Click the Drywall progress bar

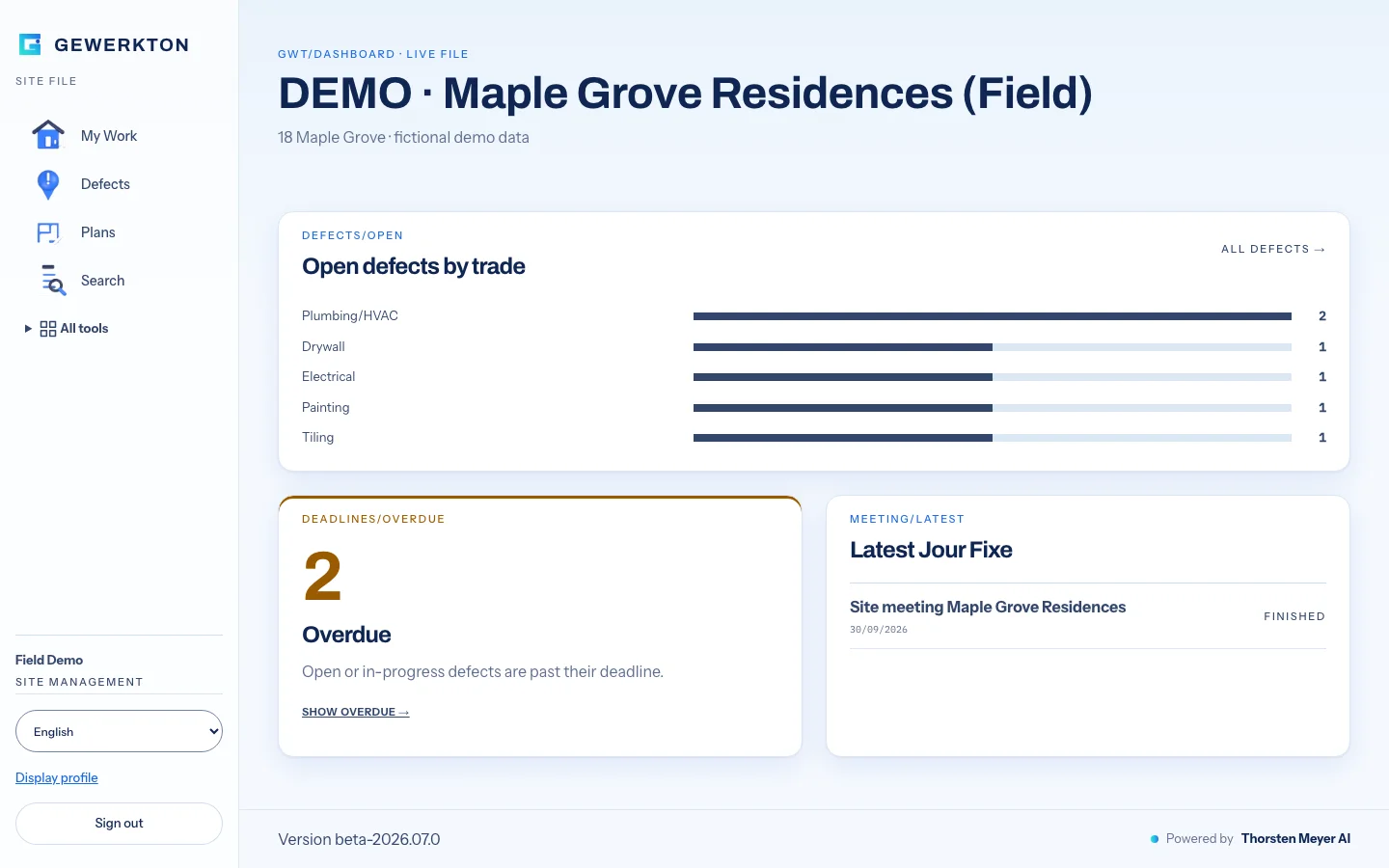point(993,347)
